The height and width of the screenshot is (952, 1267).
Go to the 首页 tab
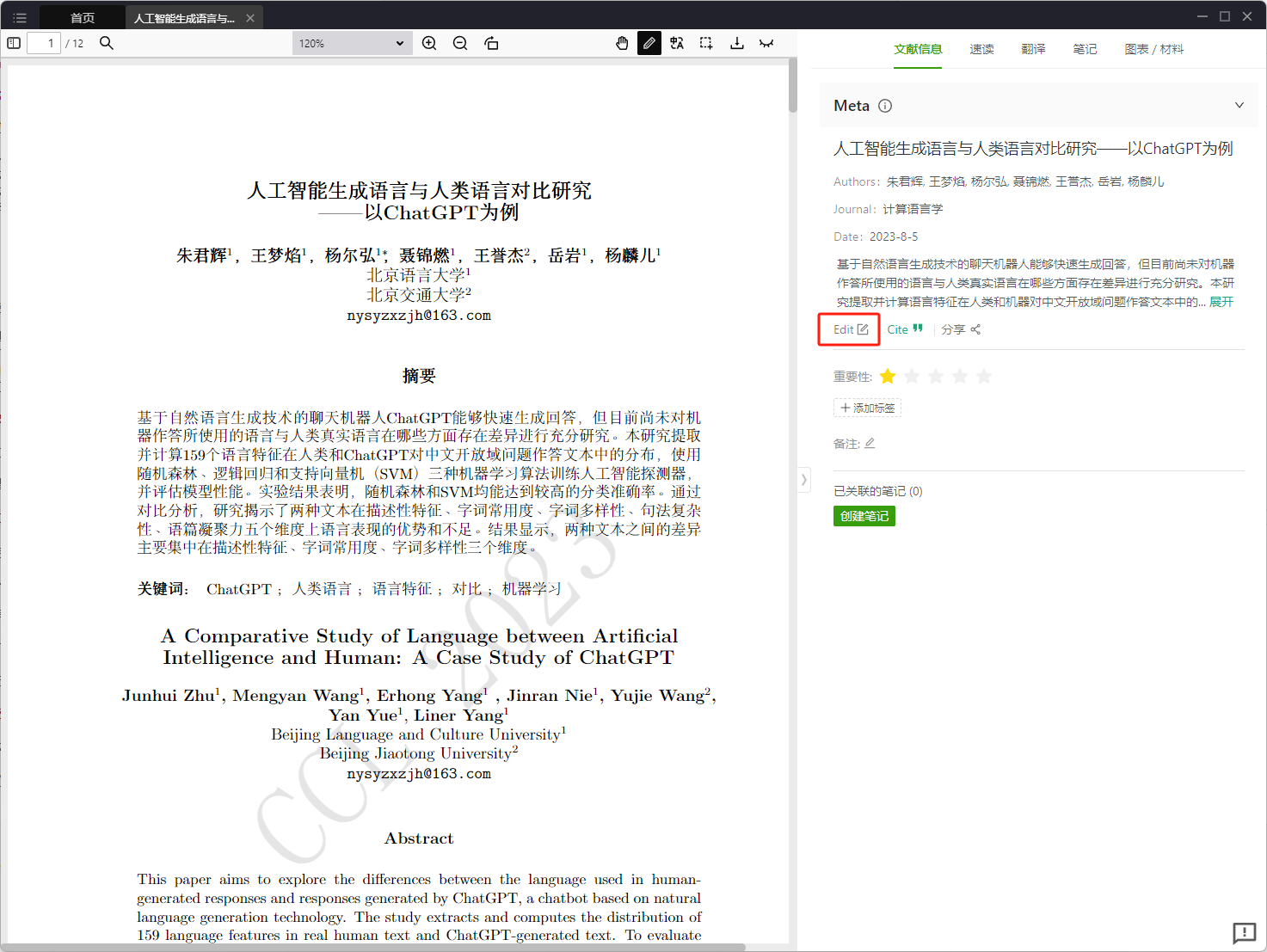pyautogui.click(x=83, y=18)
